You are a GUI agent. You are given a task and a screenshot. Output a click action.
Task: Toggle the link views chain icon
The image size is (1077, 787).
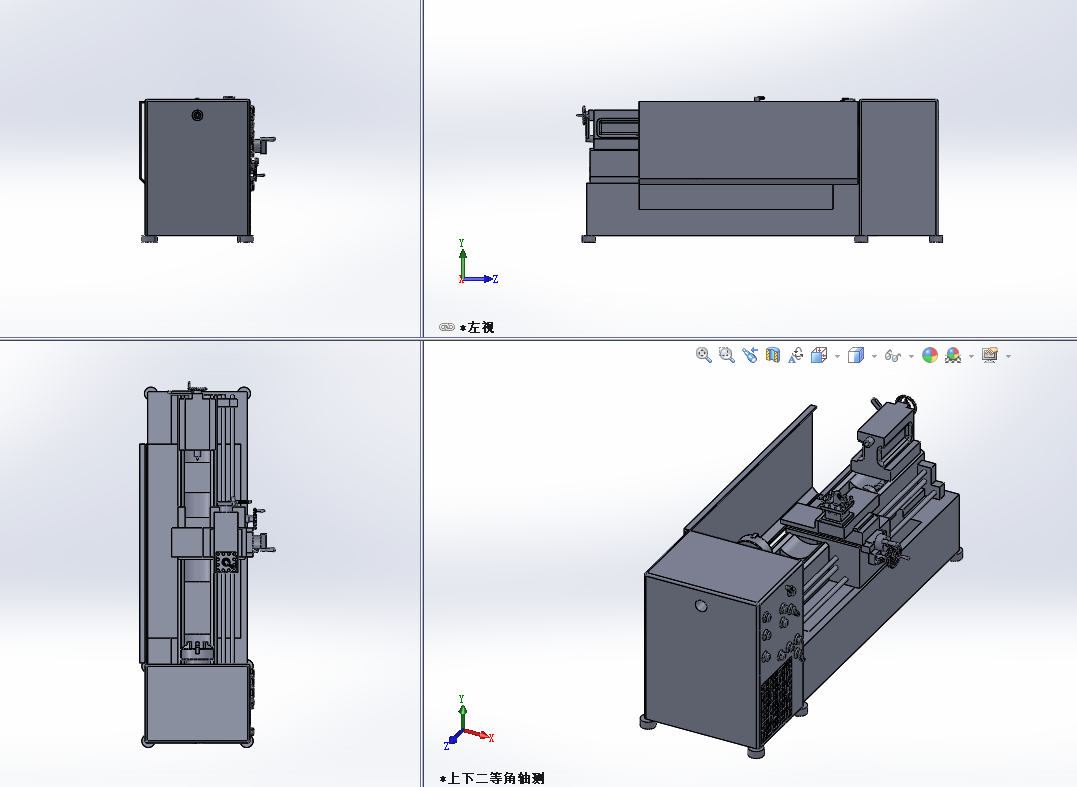pyautogui.click(x=446, y=327)
